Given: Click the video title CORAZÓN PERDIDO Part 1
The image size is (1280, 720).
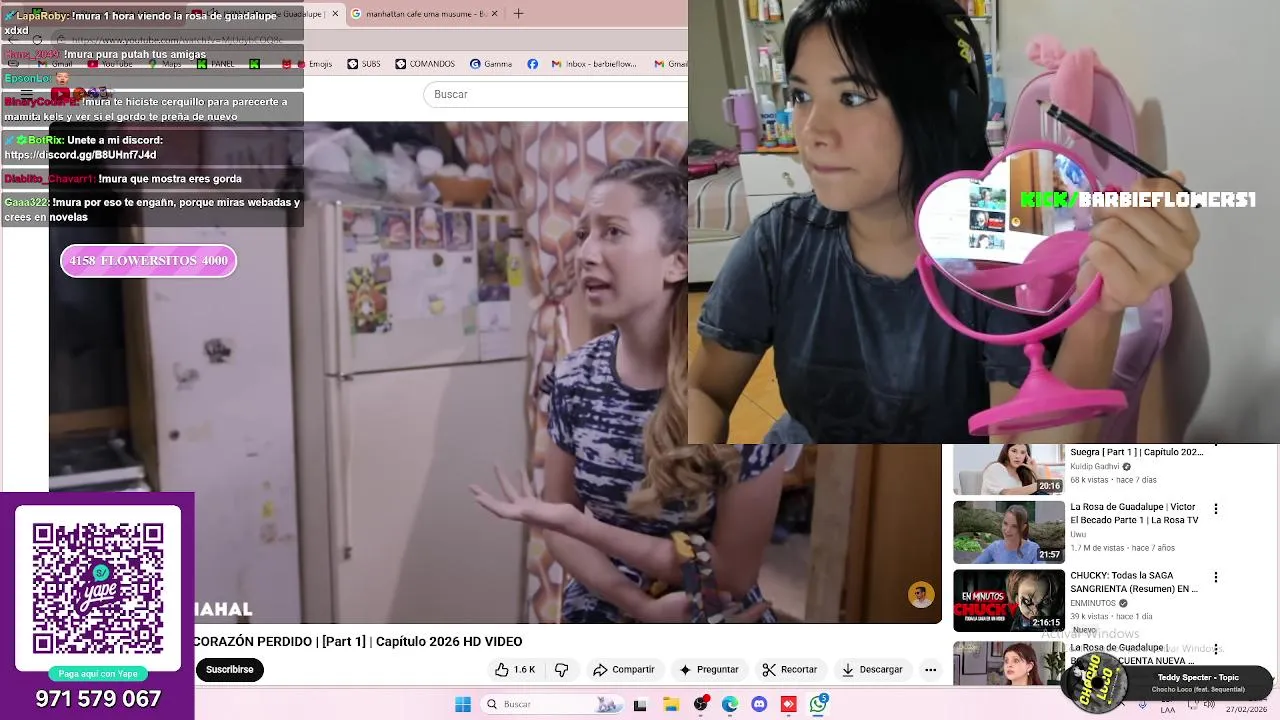Looking at the screenshot, I should 358,642.
